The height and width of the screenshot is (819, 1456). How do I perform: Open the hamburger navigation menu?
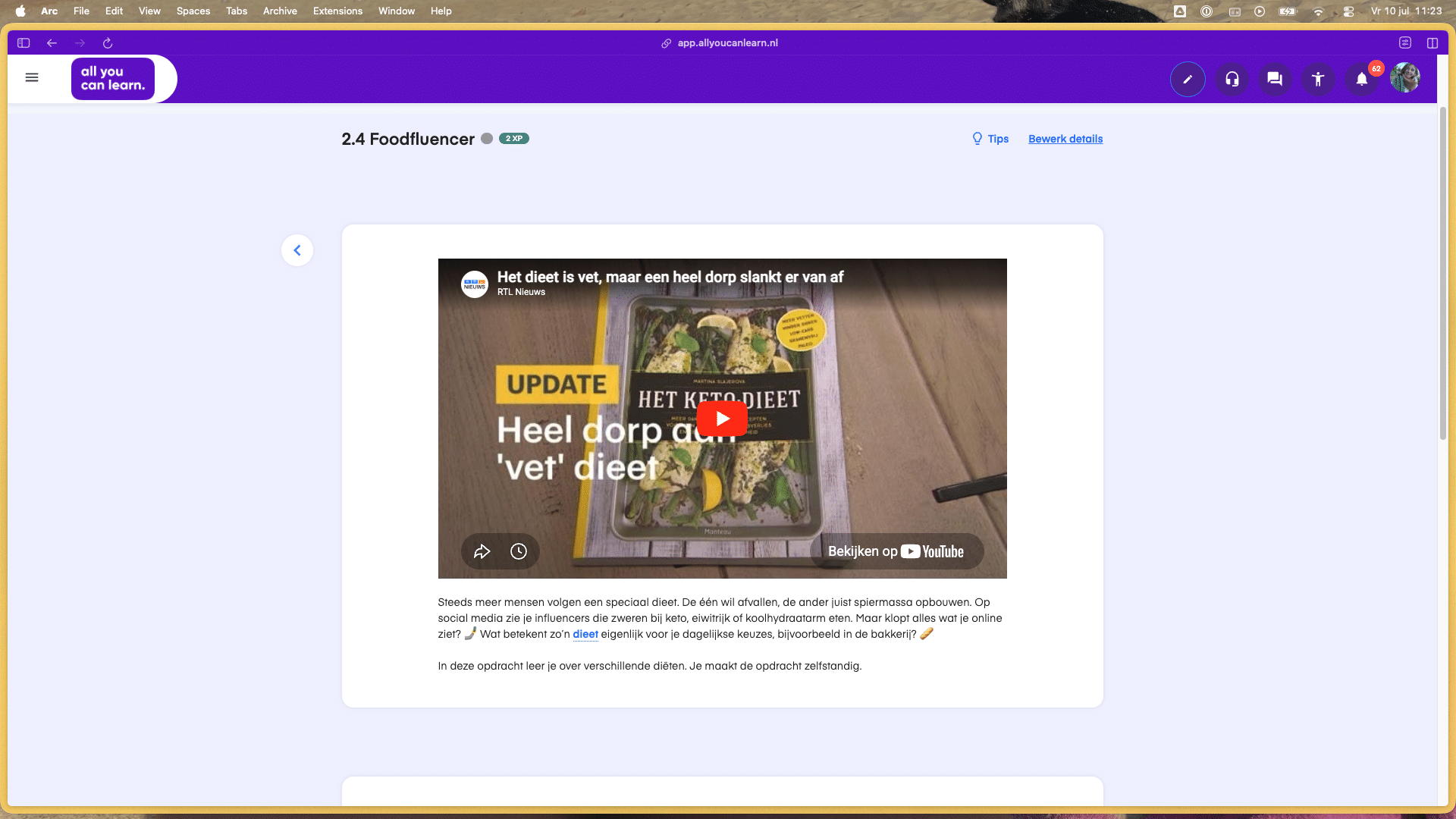32,77
